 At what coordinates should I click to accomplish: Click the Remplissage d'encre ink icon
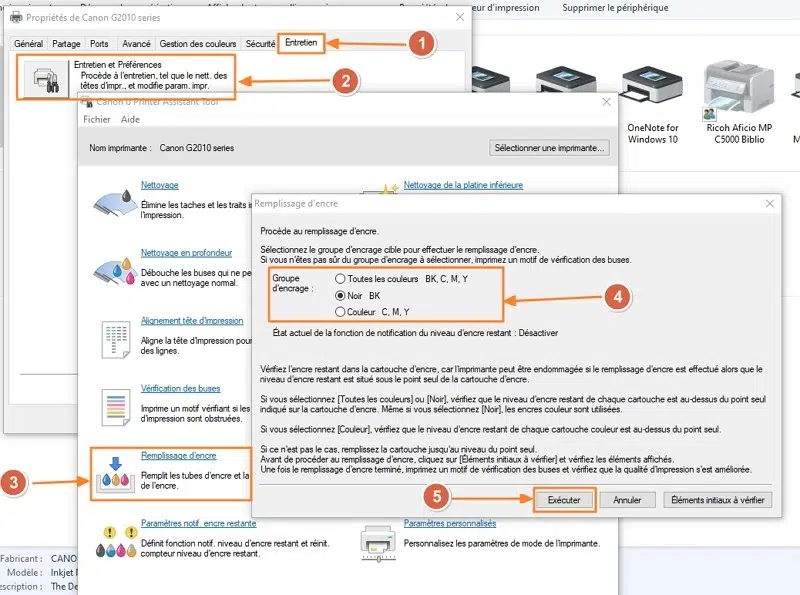pos(116,475)
